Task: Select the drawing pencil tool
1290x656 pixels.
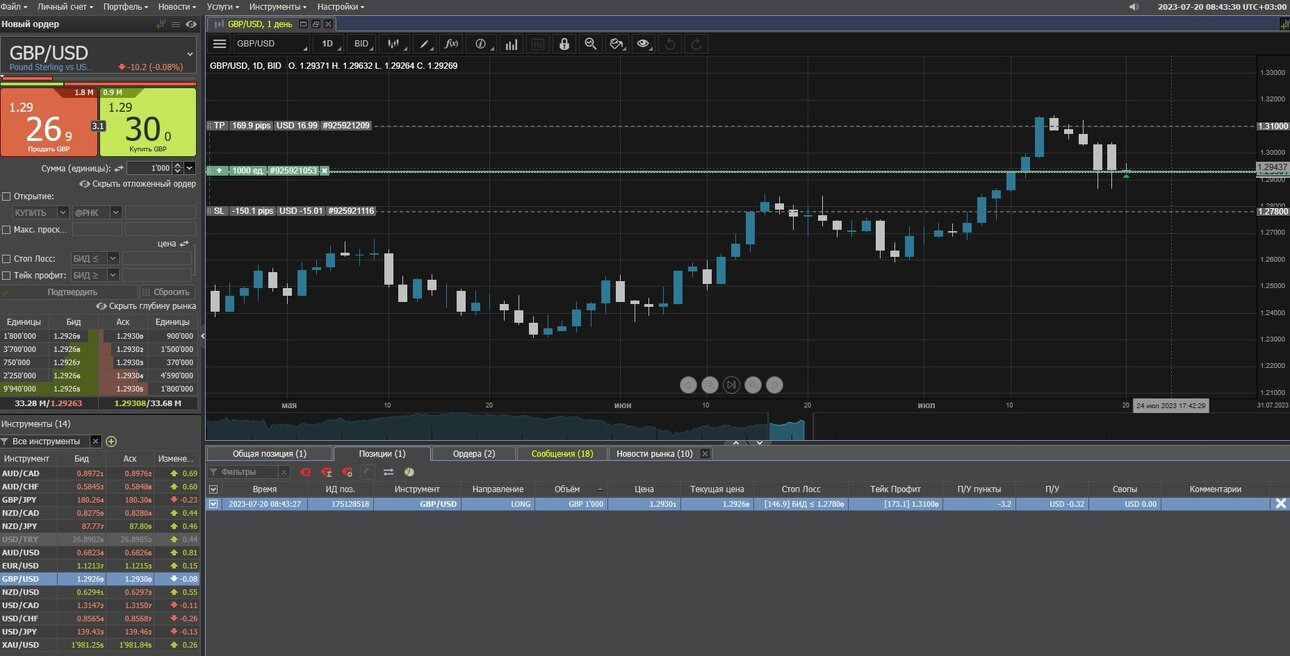Action: (425, 44)
